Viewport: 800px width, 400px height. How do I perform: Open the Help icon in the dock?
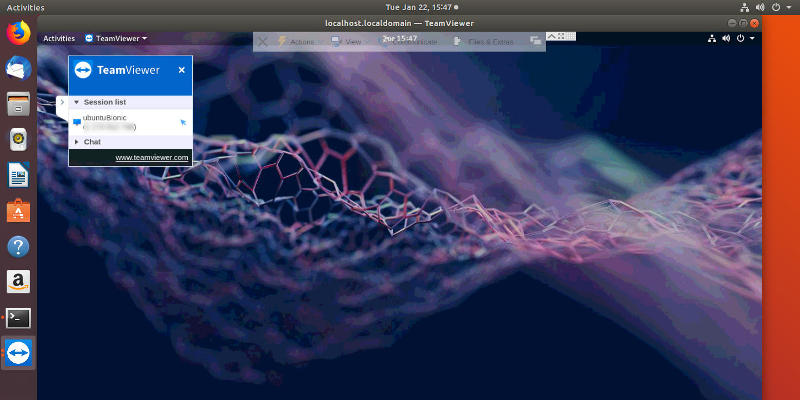point(18,246)
